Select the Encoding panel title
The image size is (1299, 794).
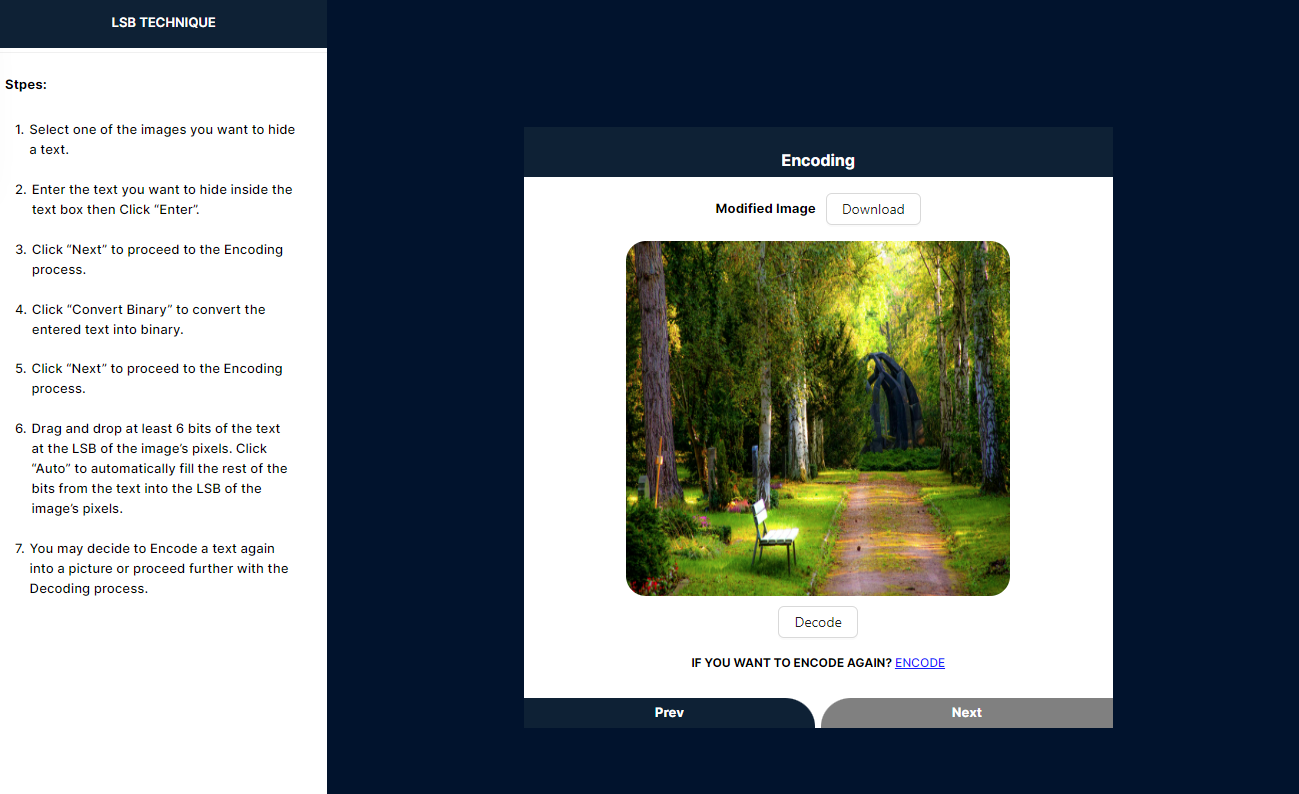point(817,160)
